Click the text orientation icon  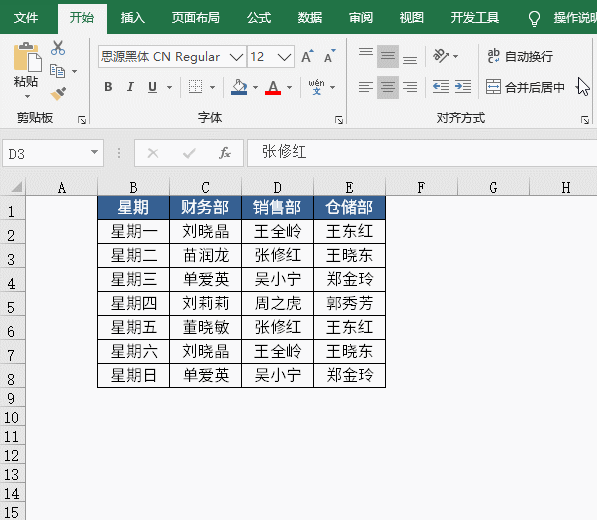[441, 56]
